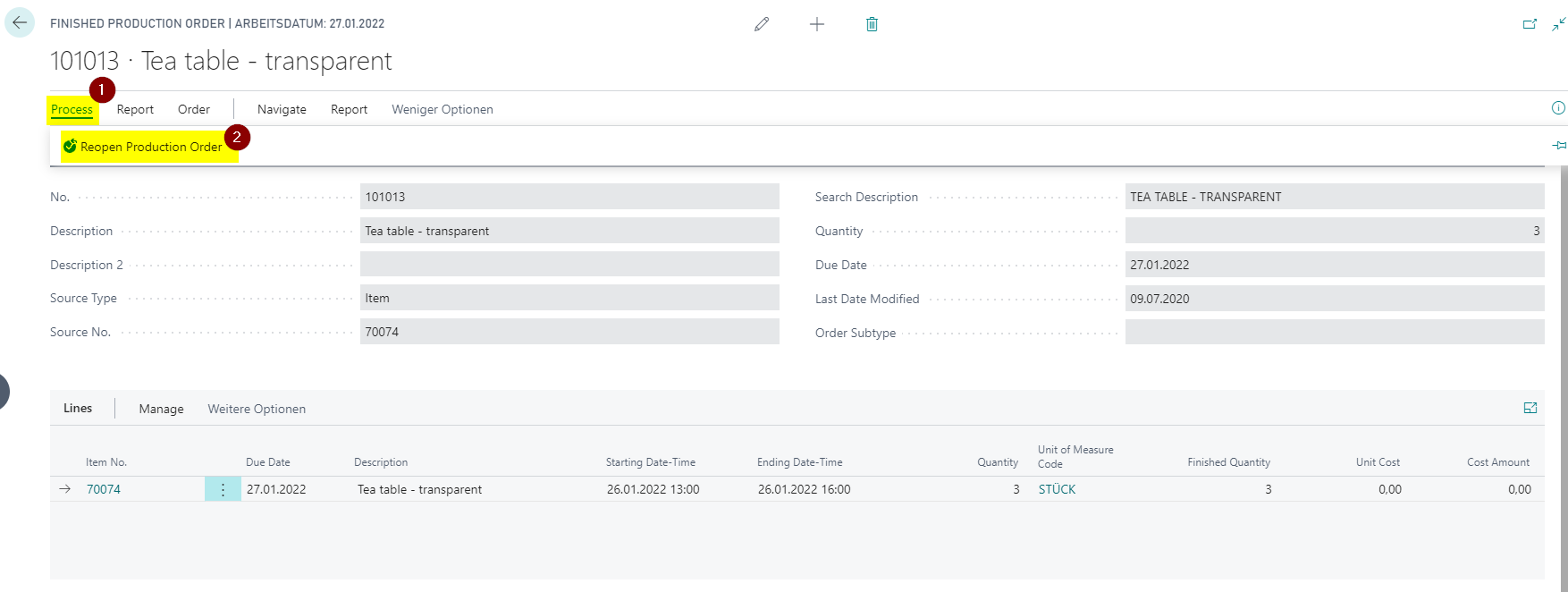Click the Source Type field Item
Viewport: 1568px width, 592px height.
(x=569, y=298)
